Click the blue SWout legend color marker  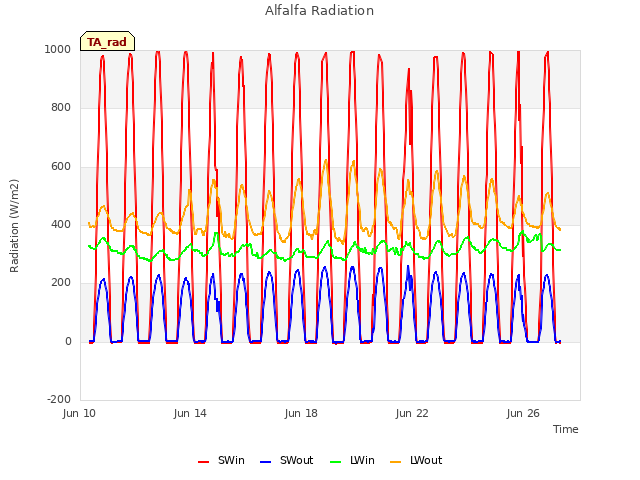pos(265,462)
